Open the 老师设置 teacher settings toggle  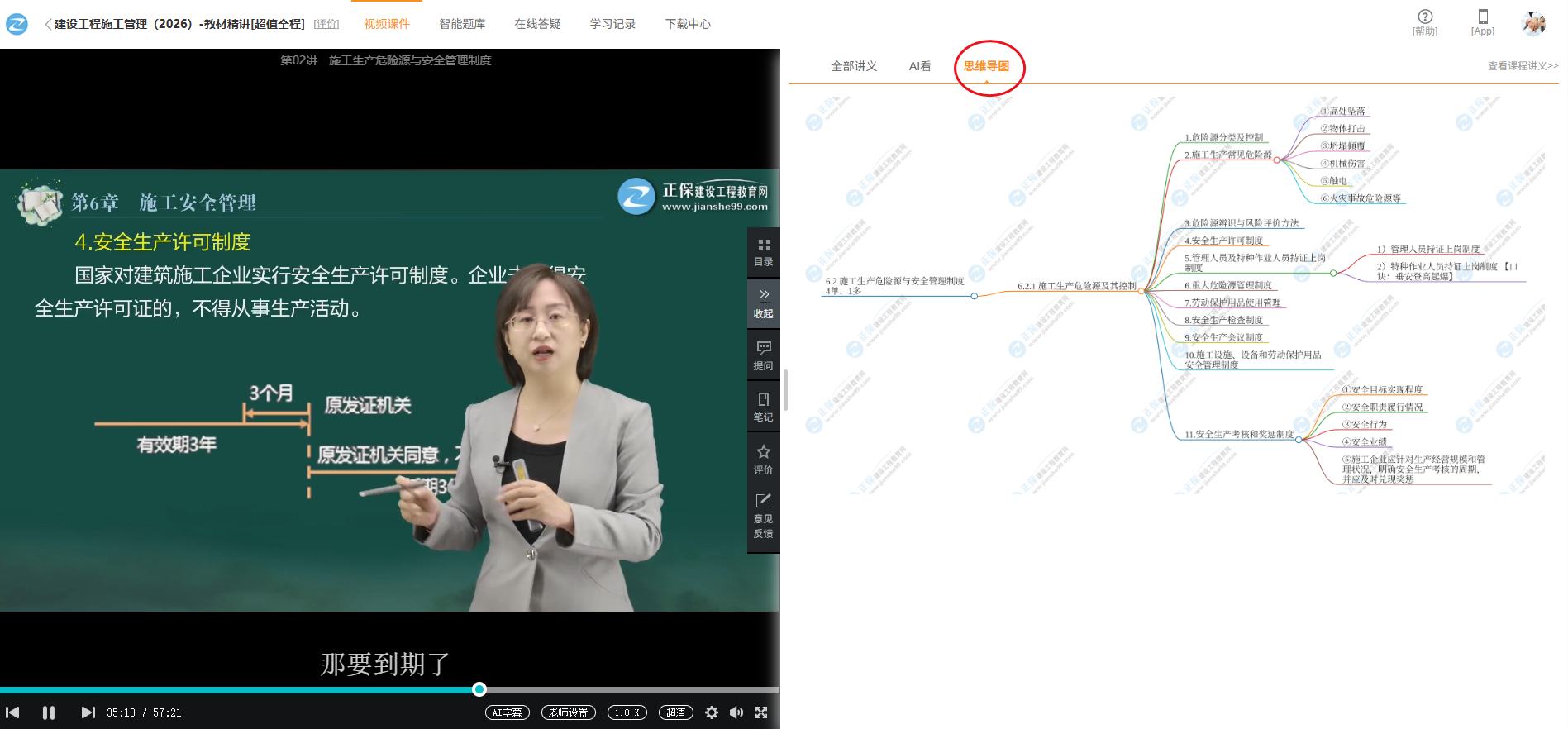click(x=568, y=712)
